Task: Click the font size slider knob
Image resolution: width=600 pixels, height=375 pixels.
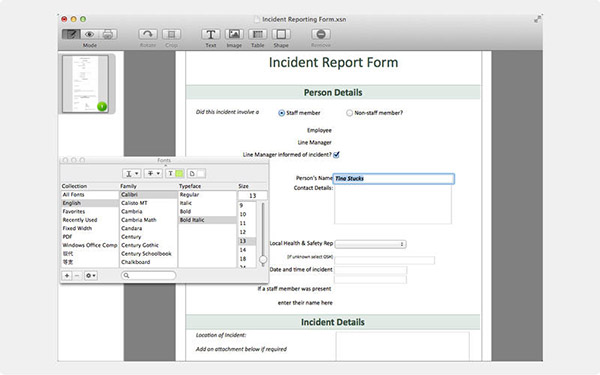Action: click(263, 260)
